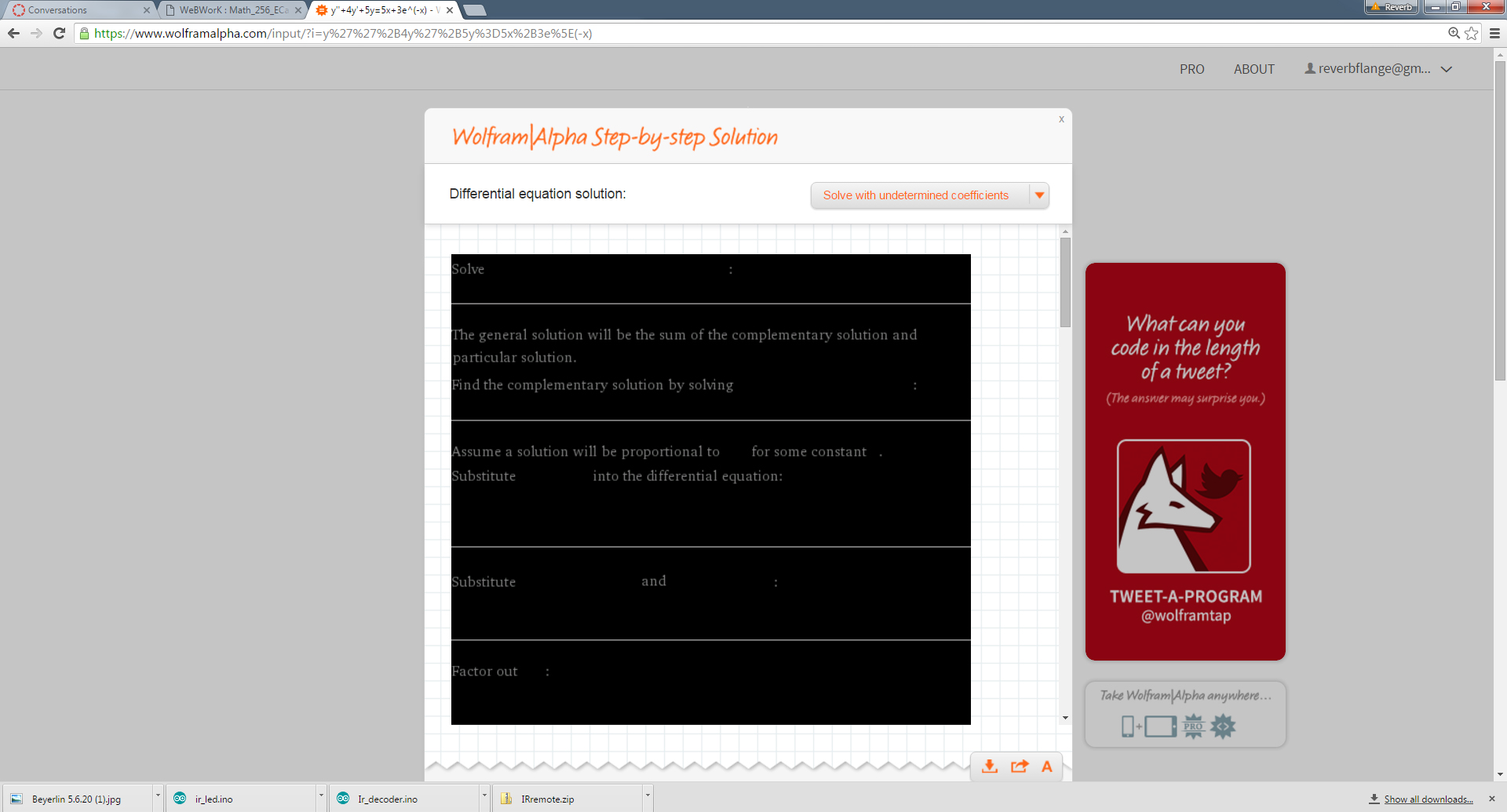Click the solution panel scrollbar thumb
Image resolution: width=1507 pixels, height=812 pixels.
point(1065,282)
